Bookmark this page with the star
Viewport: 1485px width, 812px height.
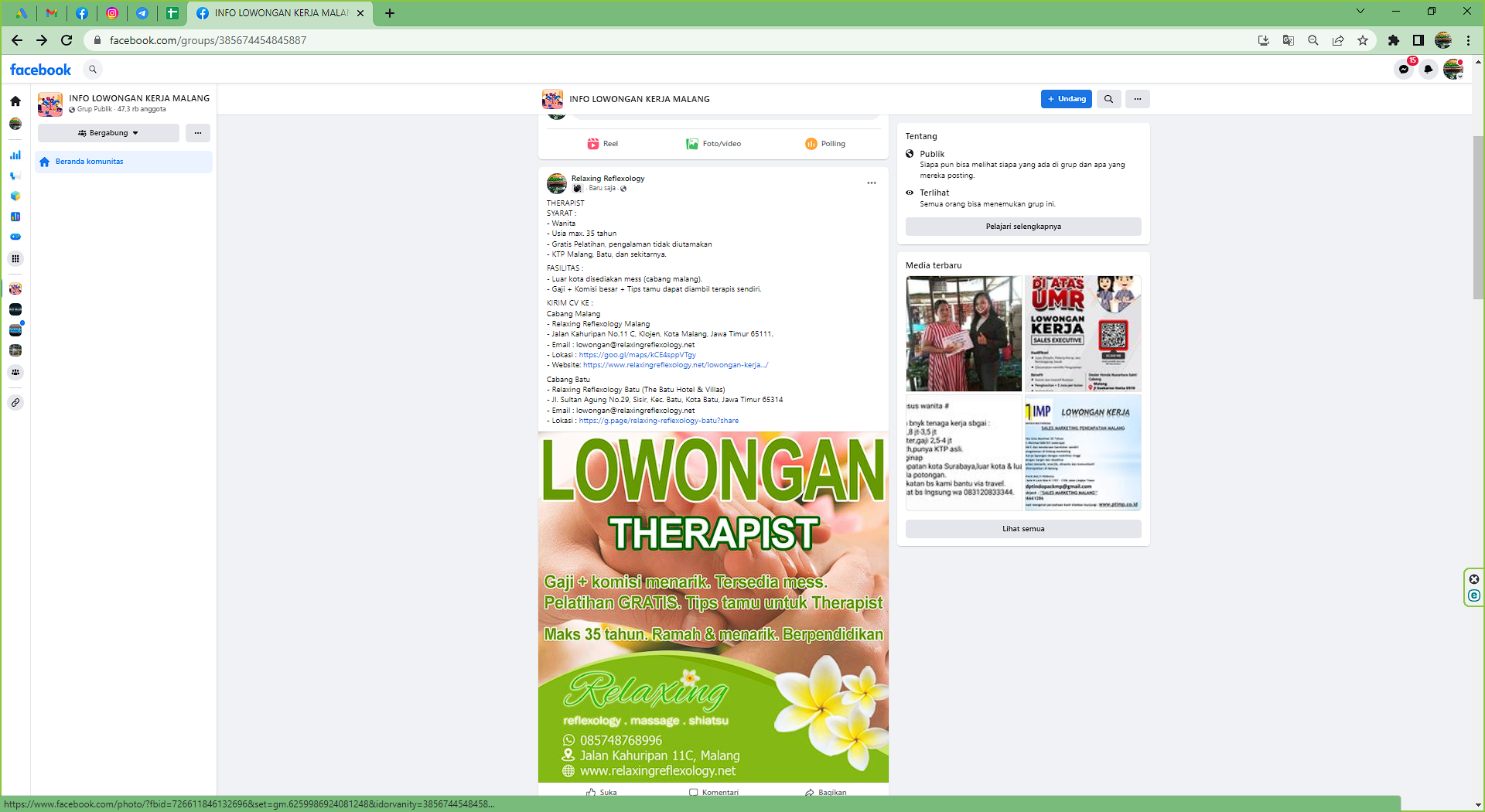tap(1363, 40)
